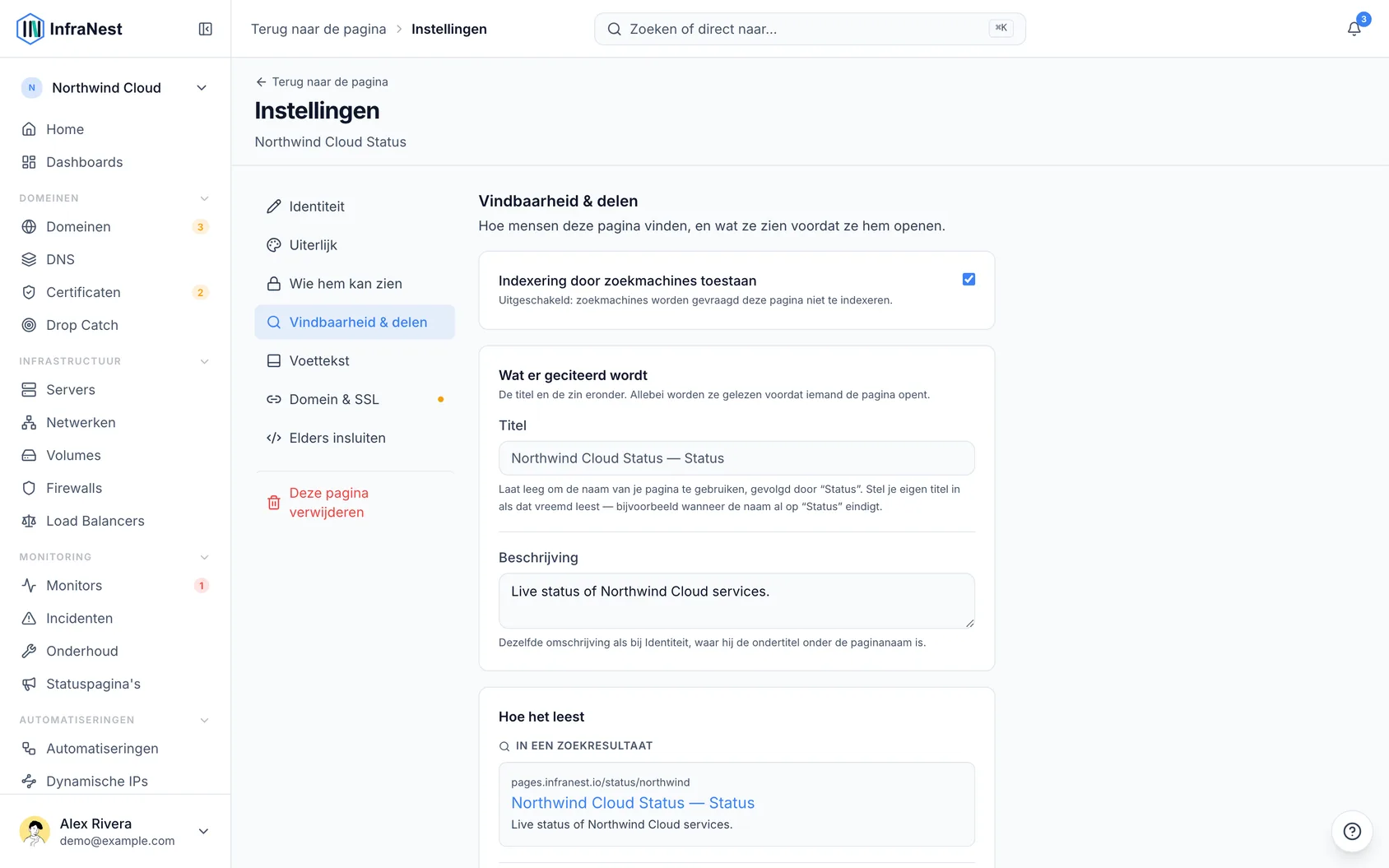The height and width of the screenshot is (868, 1389).
Task: Go to the Domein & SSL tab
Action: click(355, 399)
